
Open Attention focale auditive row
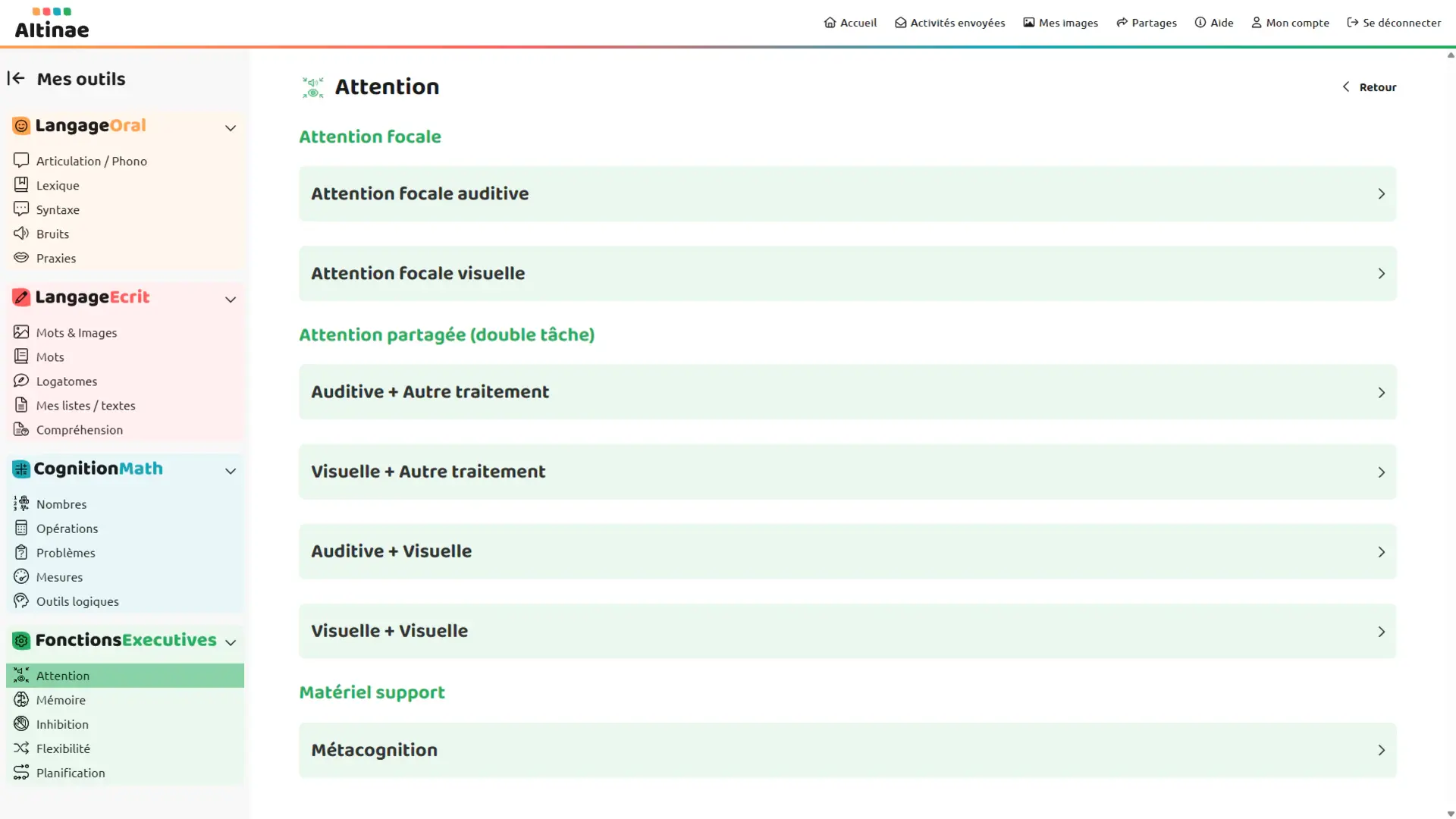tap(847, 194)
